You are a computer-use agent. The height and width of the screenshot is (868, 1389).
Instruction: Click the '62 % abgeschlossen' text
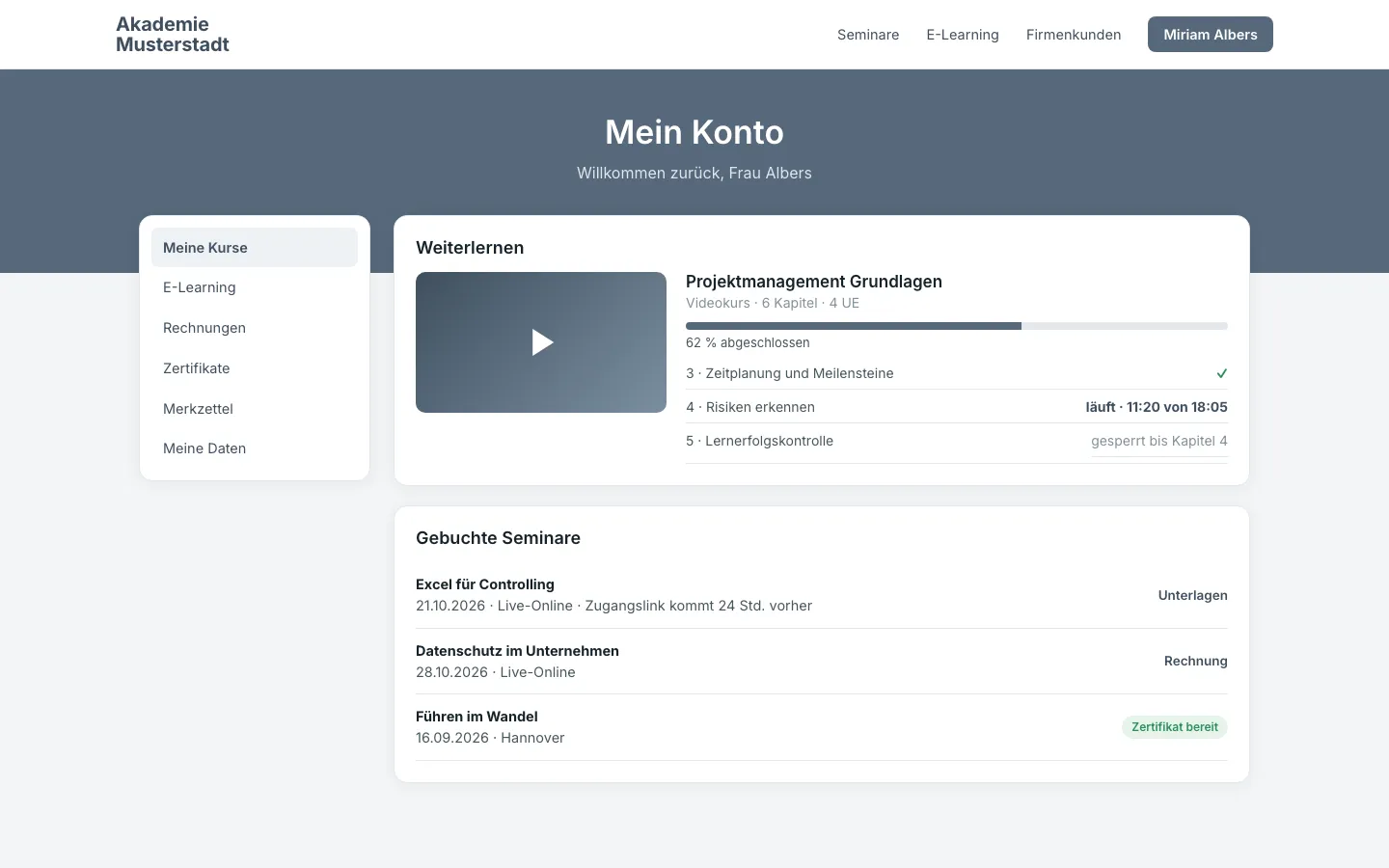pos(748,342)
